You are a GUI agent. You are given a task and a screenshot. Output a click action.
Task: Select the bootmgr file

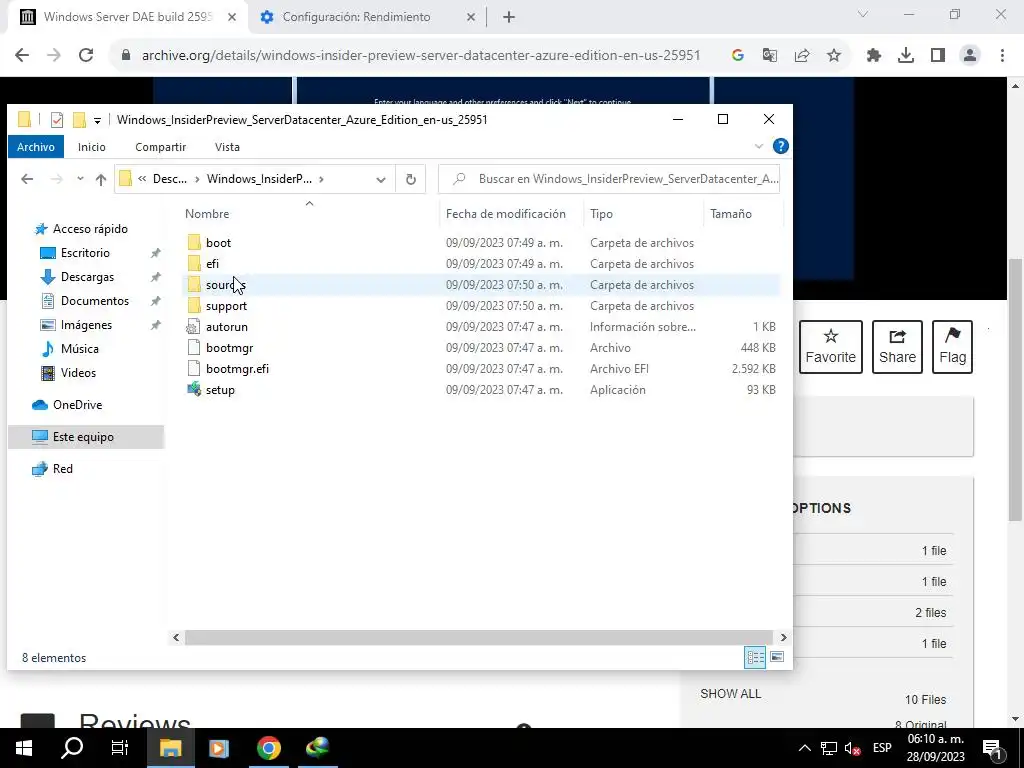[x=229, y=347]
